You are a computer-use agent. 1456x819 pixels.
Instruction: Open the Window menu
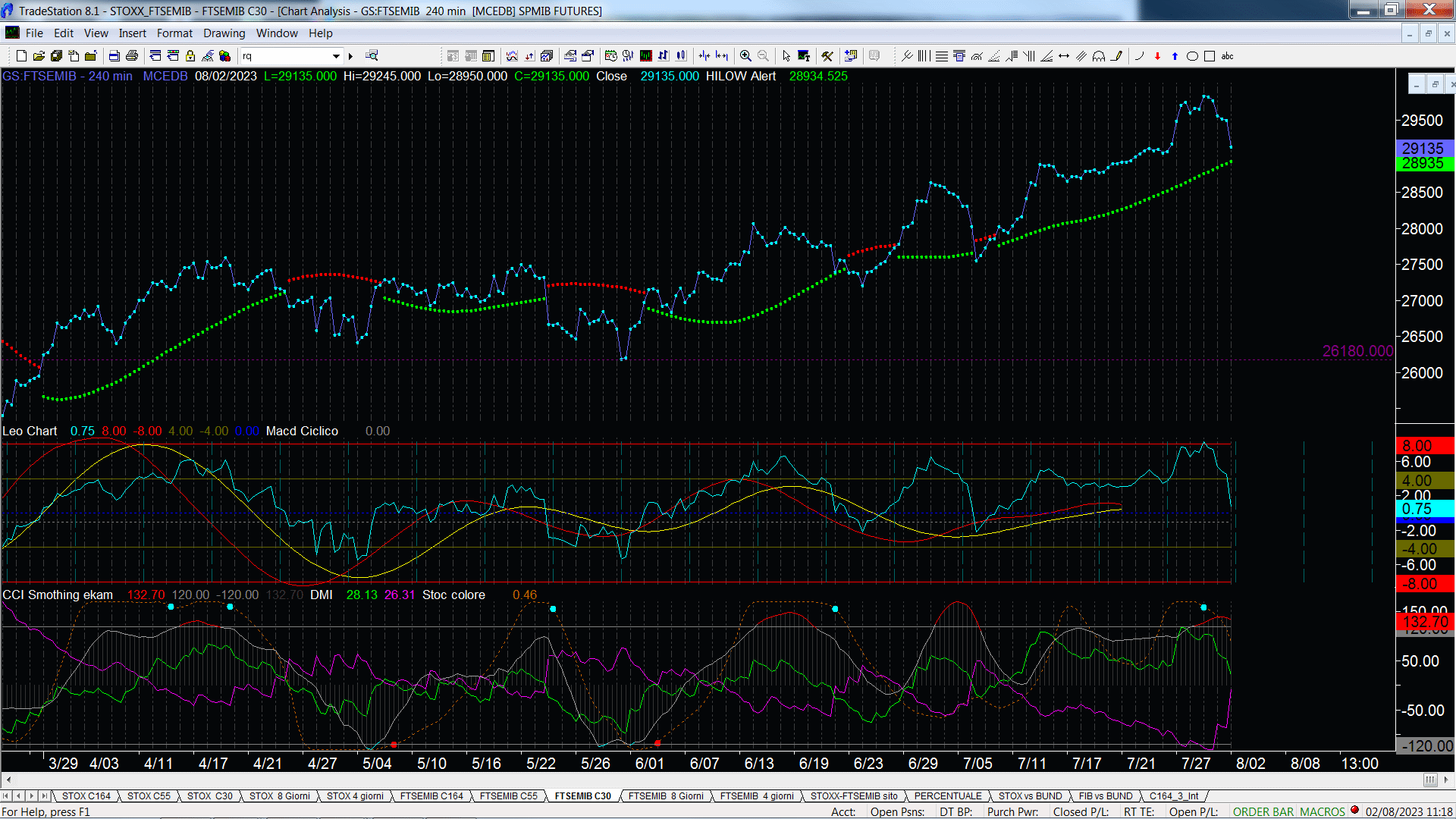click(277, 33)
